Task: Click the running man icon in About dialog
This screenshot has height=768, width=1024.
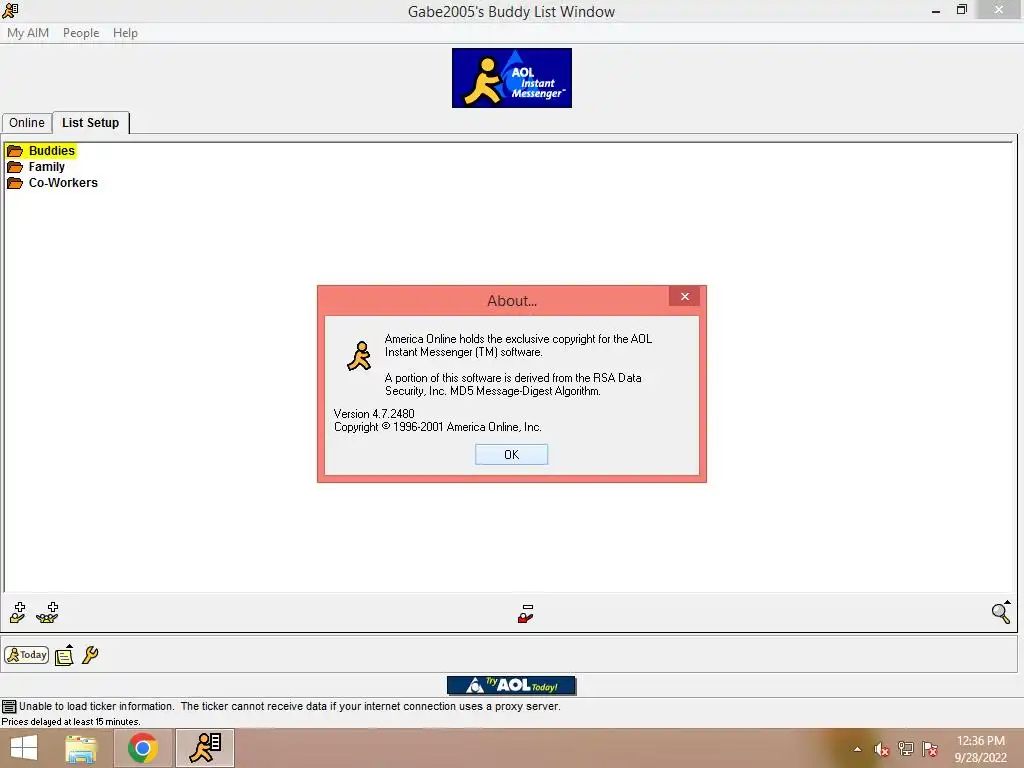Action: click(359, 357)
